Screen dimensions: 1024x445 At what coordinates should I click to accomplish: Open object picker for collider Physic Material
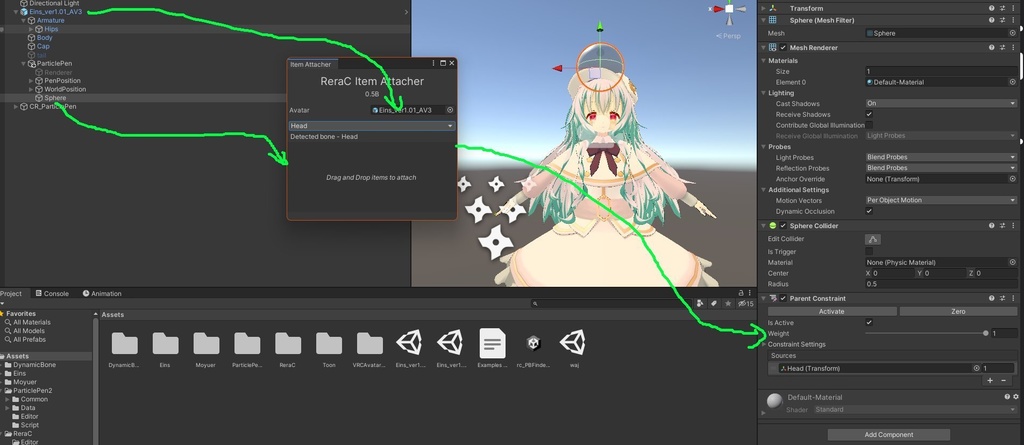pos(1012,262)
